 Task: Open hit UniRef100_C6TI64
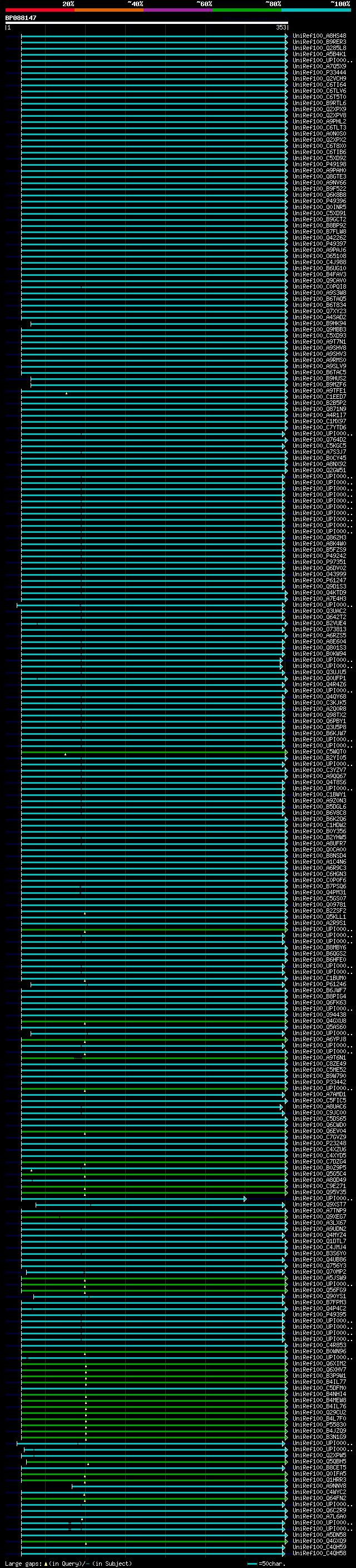click(319, 85)
